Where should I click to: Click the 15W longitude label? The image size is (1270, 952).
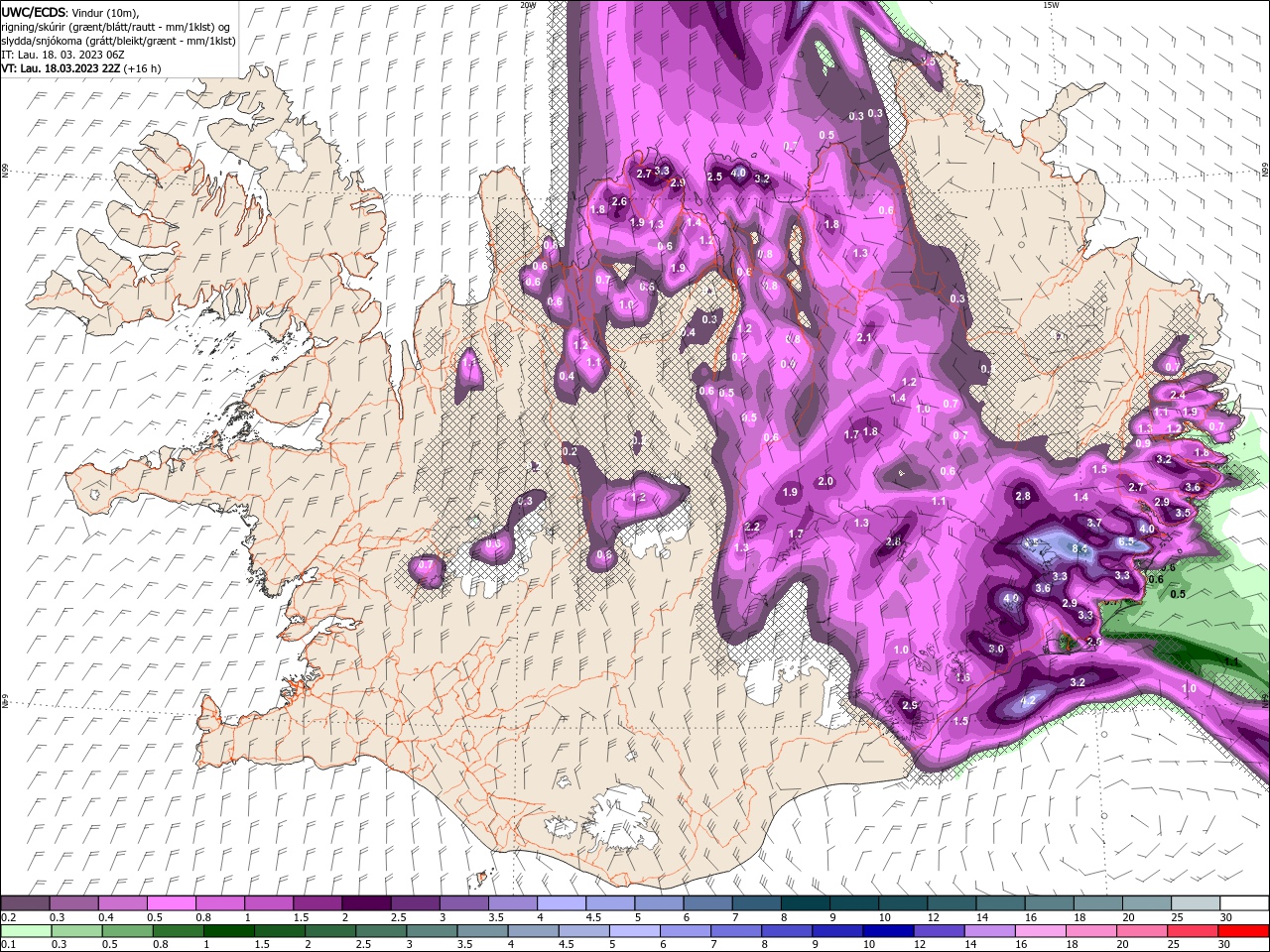(x=1051, y=5)
